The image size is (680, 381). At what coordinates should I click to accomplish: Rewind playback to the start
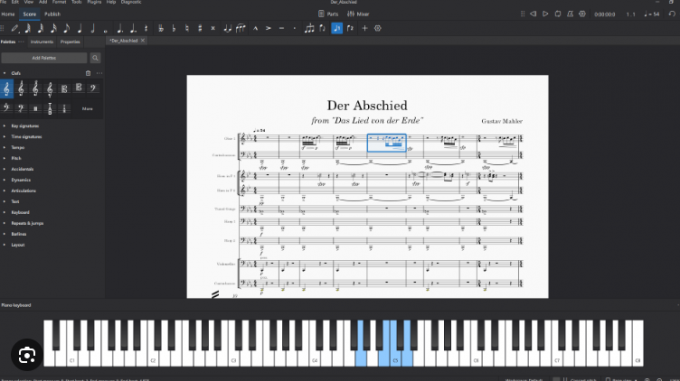(533, 14)
